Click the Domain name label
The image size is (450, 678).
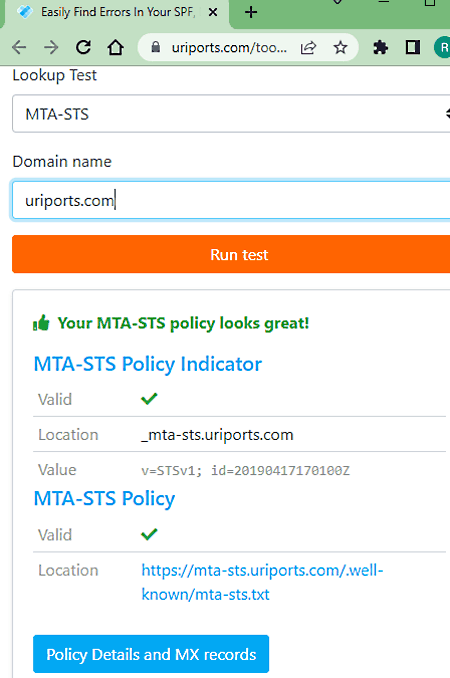(x=62, y=162)
